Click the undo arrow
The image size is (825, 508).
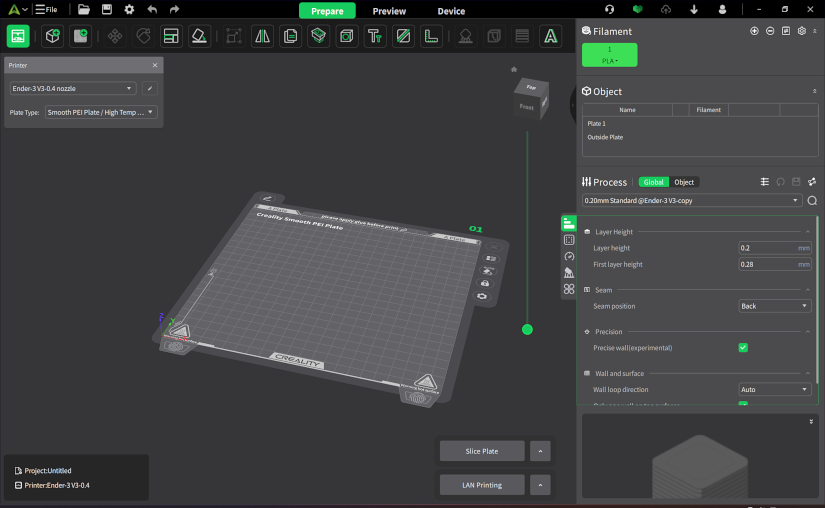152,9
